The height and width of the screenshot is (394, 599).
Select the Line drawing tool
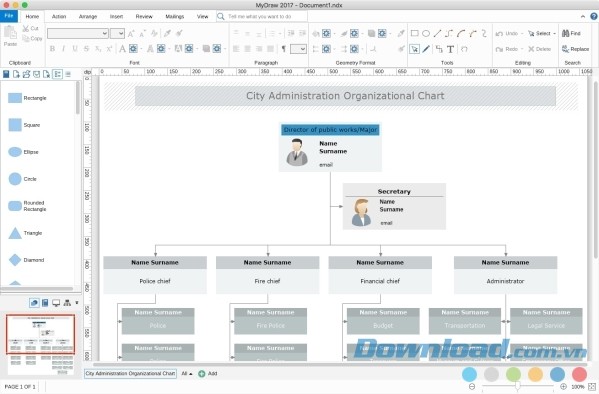pos(437,34)
